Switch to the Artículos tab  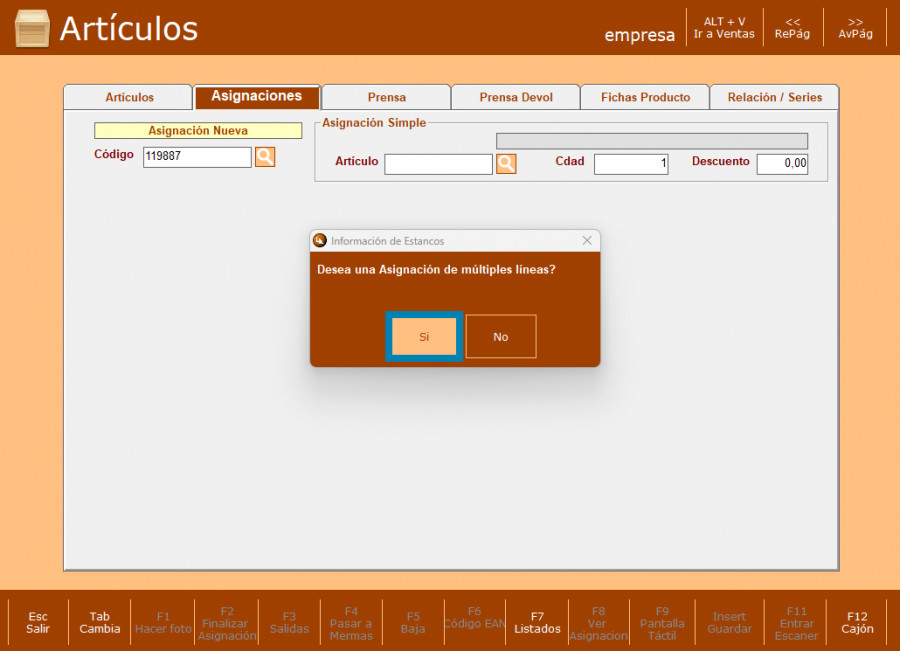coord(129,98)
